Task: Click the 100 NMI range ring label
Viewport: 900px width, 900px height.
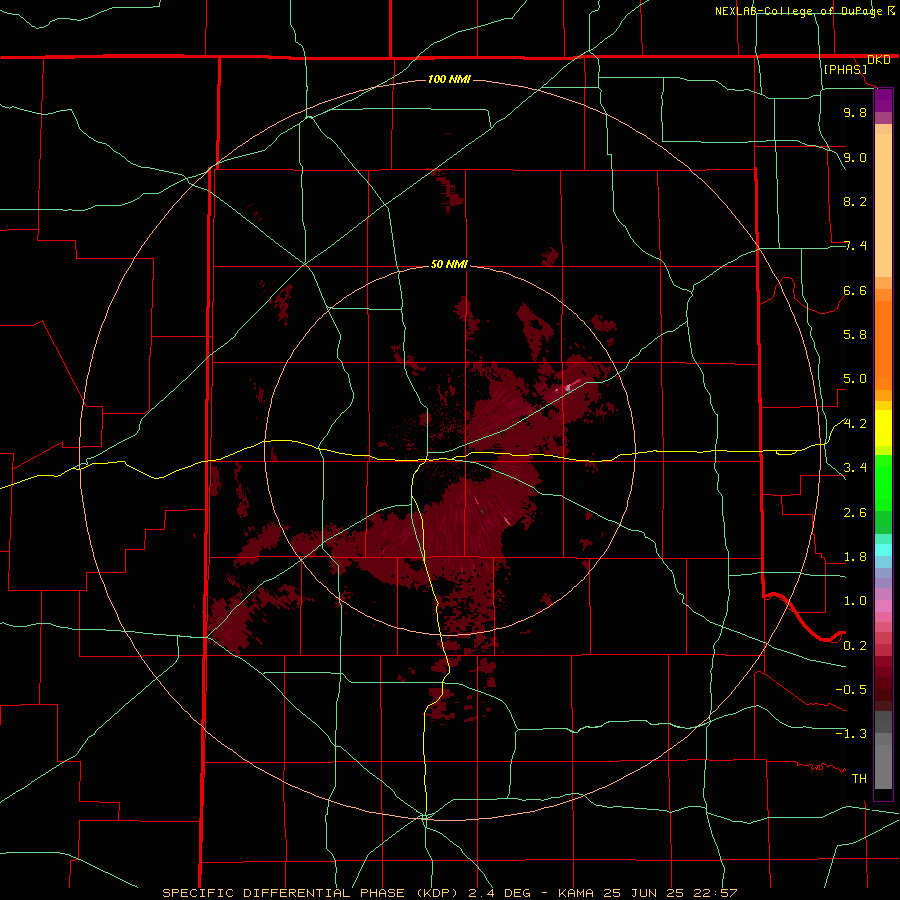Action: click(449, 79)
